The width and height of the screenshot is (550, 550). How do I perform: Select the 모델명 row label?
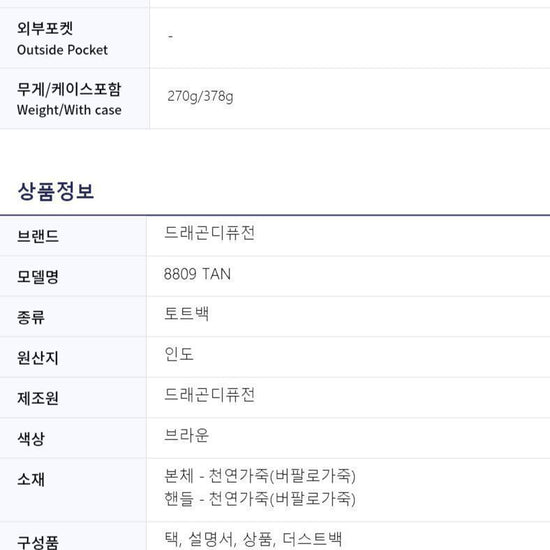[38, 277]
